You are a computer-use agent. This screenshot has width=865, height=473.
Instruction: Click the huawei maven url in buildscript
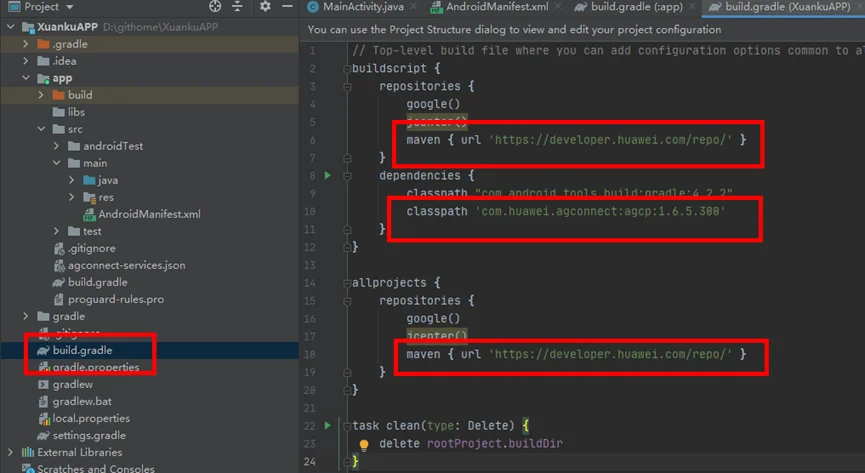click(610, 140)
